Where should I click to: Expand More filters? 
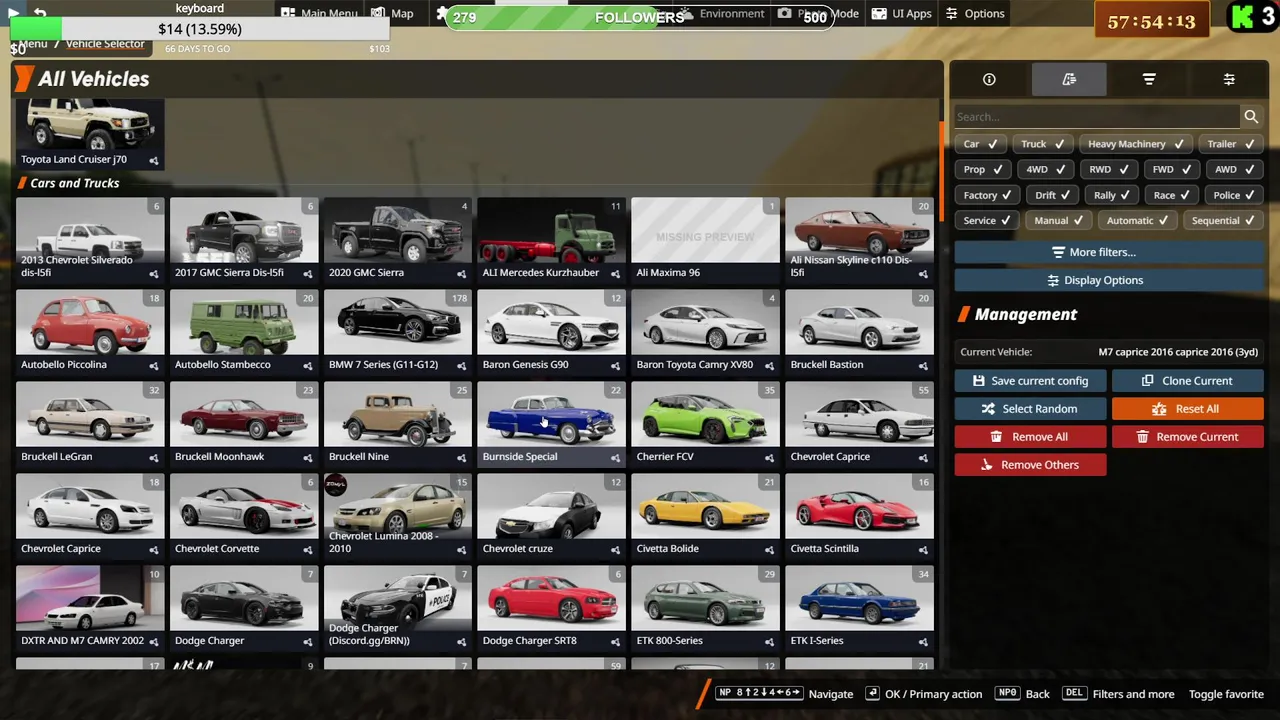[x=1109, y=252]
